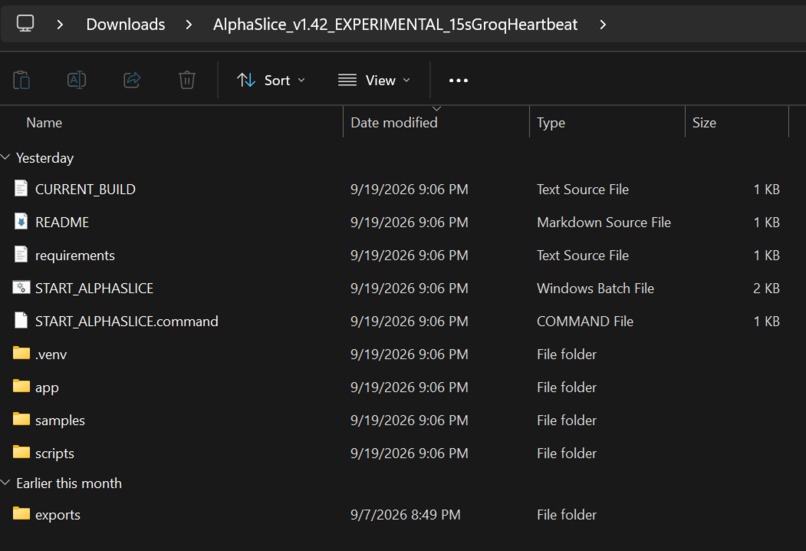Screen dimensions: 806x551
Task: Click the requirements text file icon
Action: (x=21, y=254)
